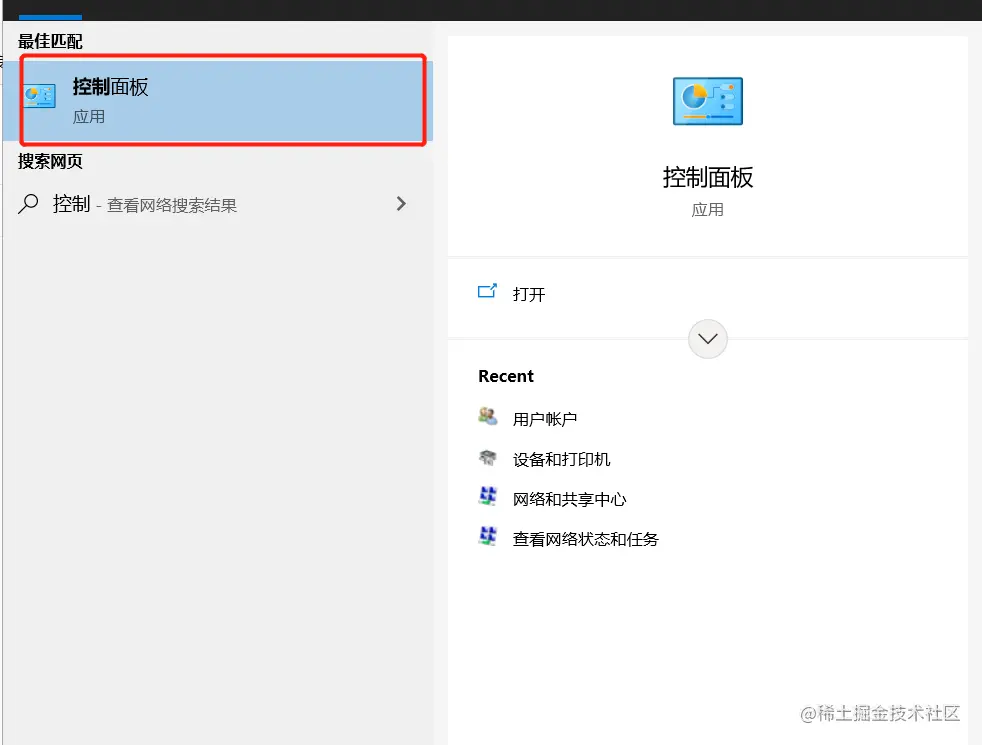Screen dimensions: 982x745
Task: Click the 搜索网页 section header
Action: tap(50, 162)
